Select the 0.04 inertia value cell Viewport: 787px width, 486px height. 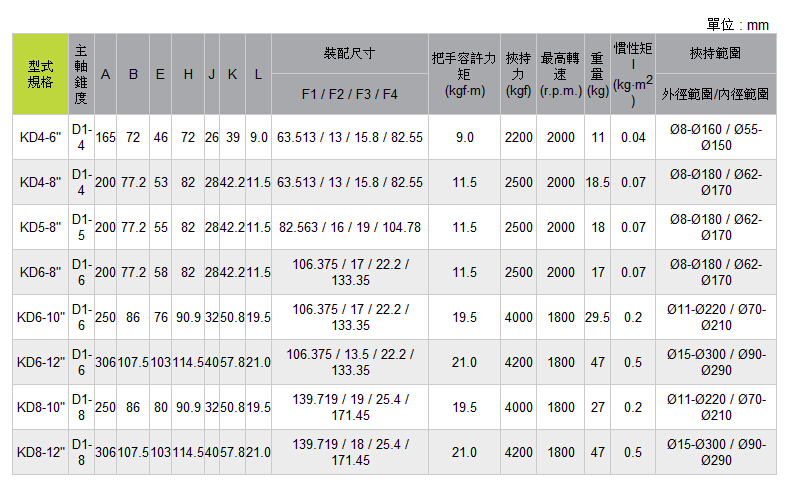633,137
